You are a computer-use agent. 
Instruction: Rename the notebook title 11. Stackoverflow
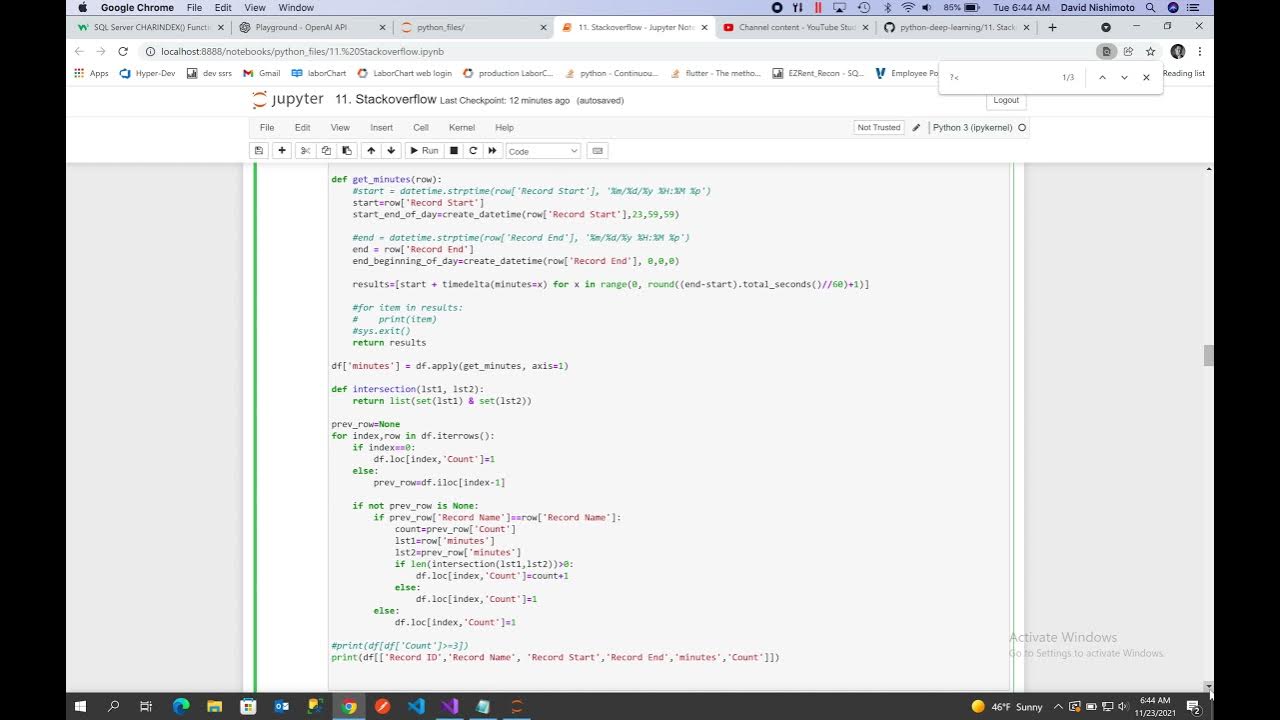pyautogui.click(x=385, y=99)
